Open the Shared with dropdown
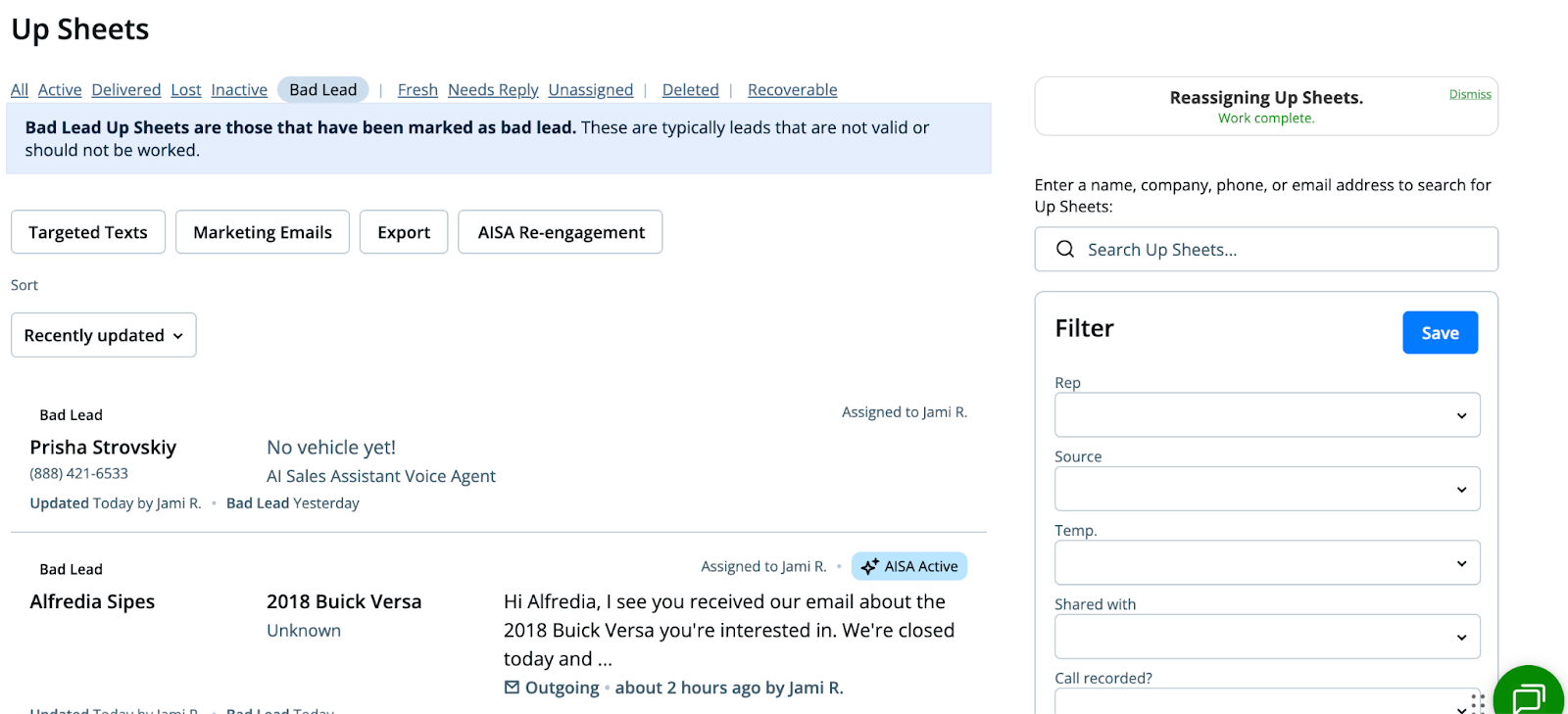Screen dimensions: 1568x714 [x=1267, y=637]
